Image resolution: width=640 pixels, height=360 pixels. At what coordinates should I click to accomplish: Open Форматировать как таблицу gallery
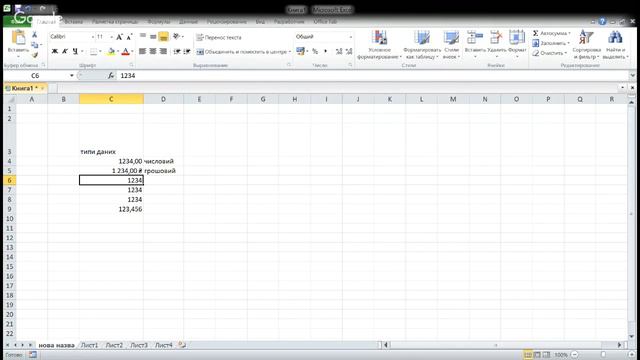(422, 45)
